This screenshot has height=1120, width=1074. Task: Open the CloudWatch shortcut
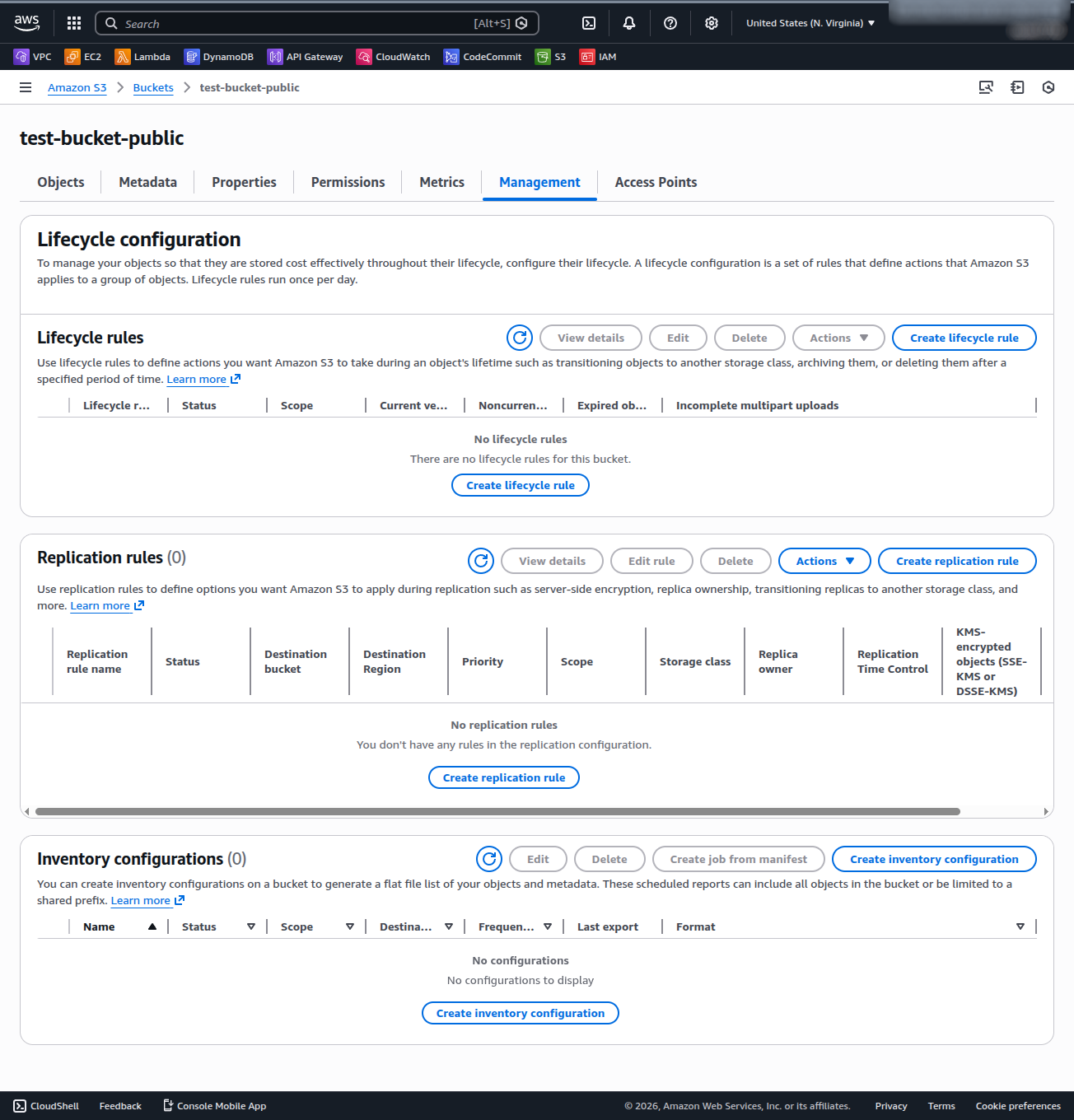point(394,57)
